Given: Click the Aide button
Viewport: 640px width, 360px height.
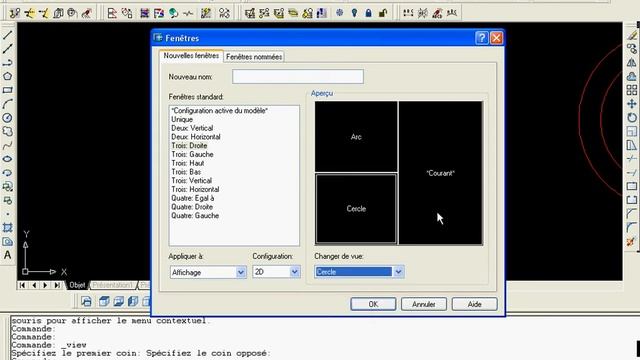Looking at the screenshot, I should pos(474,304).
